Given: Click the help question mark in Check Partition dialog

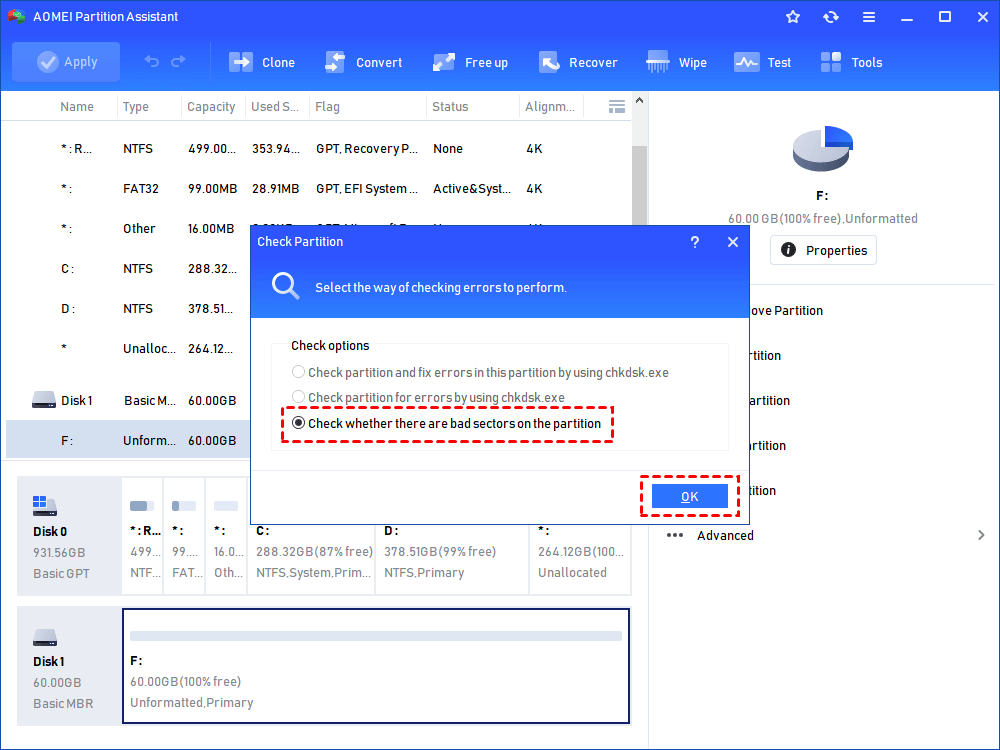Looking at the screenshot, I should pos(695,242).
